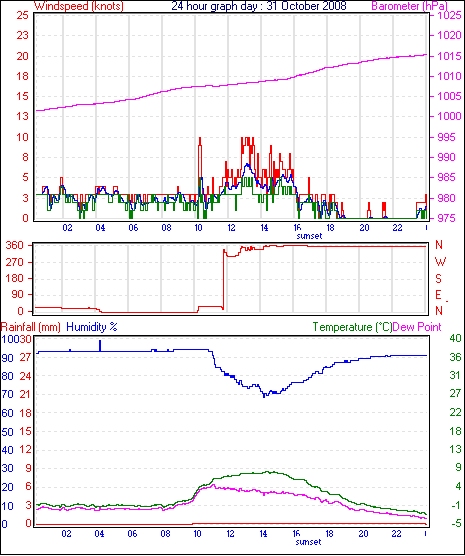The width and height of the screenshot is (465, 556).
Task: Click the sunset marker under wind graph
Action: tap(309, 236)
